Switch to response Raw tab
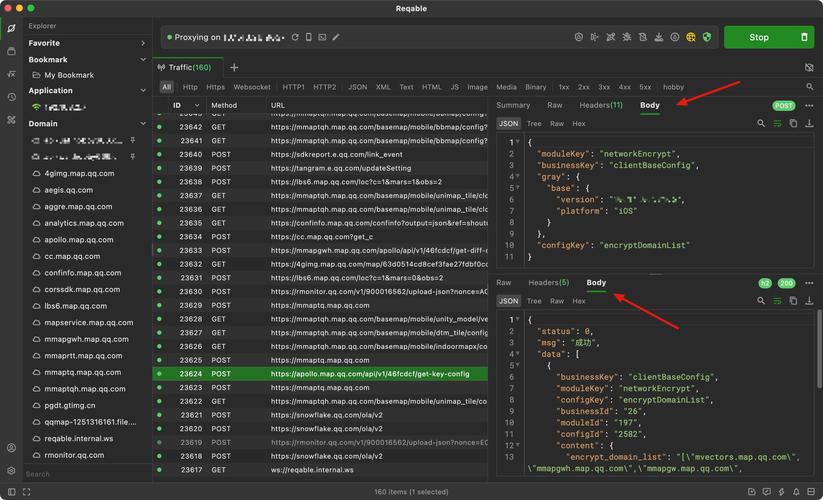This screenshot has width=823, height=500. click(x=504, y=283)
